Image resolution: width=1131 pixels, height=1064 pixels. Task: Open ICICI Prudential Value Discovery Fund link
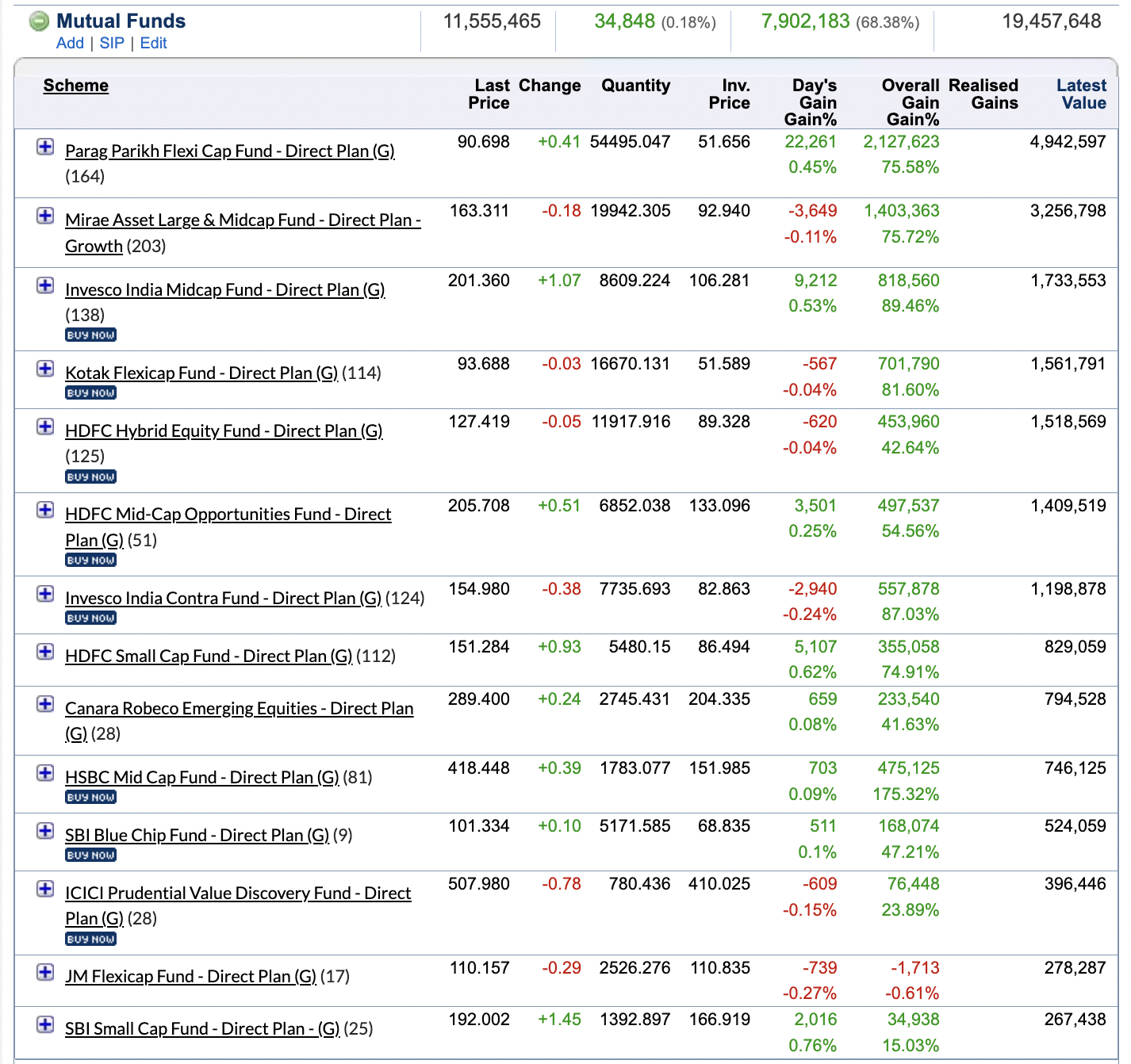(x=238, y=905)
